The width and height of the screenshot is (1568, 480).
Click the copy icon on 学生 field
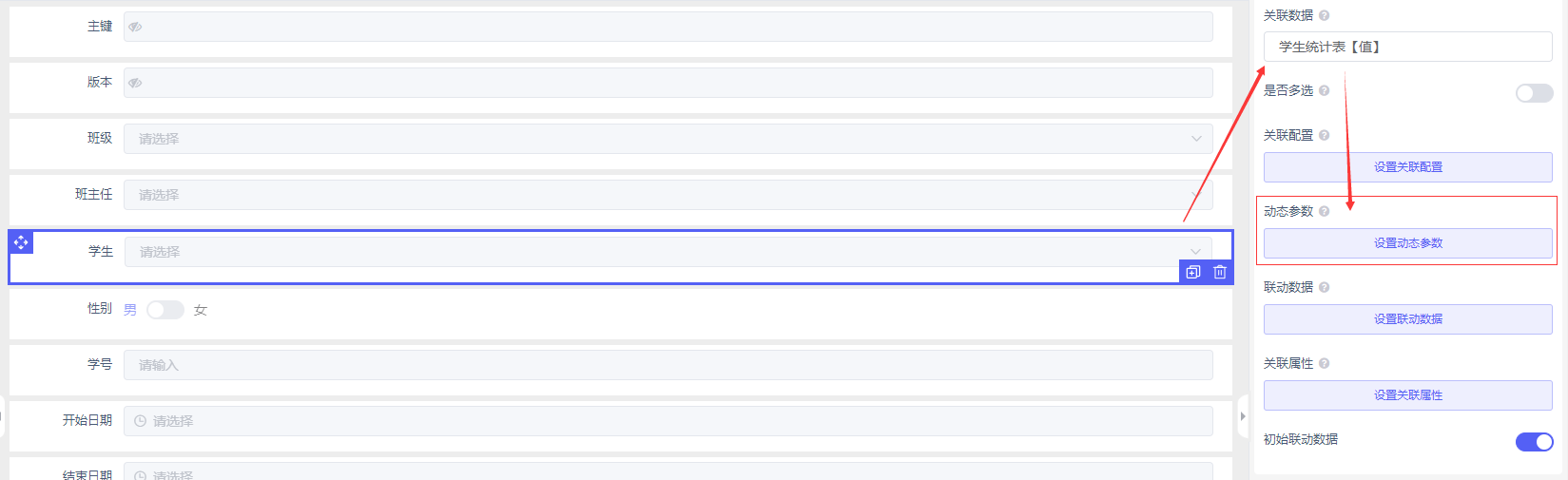tap(1193, 273)
